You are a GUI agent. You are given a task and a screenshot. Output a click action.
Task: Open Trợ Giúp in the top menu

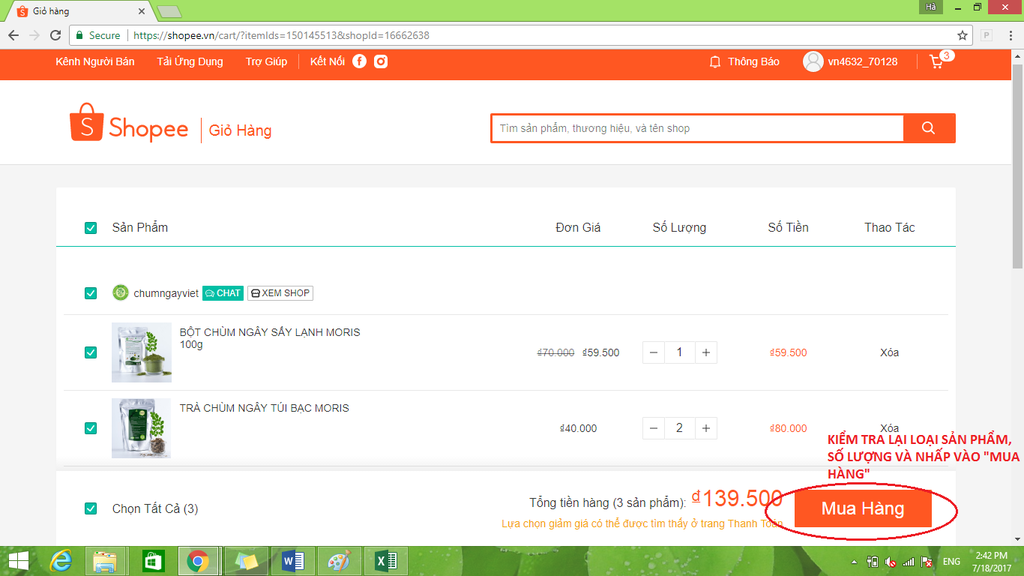tap(266, 61)
